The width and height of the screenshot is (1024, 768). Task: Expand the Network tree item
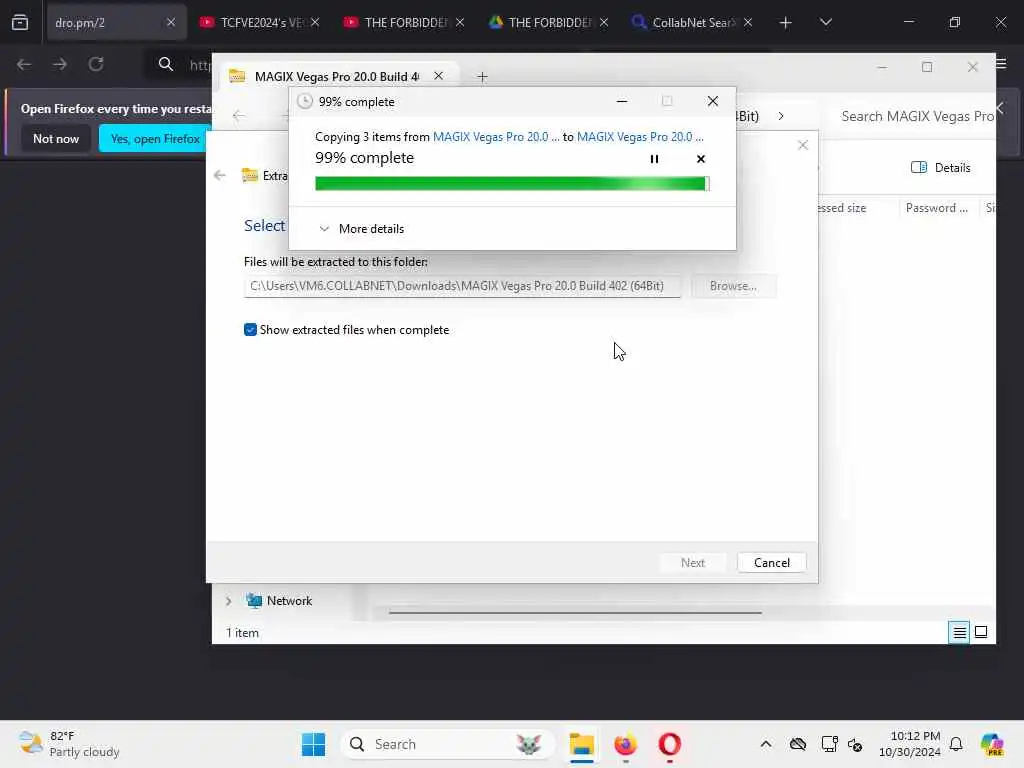(229, 601)
